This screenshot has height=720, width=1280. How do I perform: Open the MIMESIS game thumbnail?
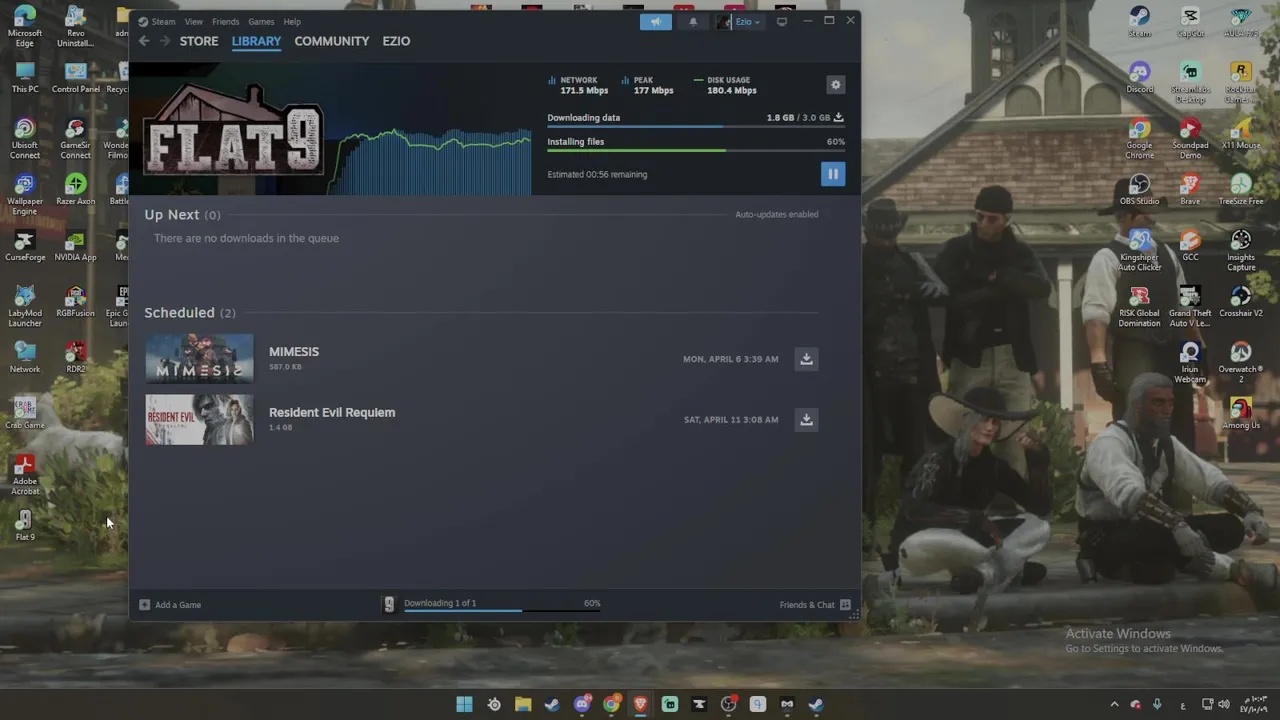199,358
